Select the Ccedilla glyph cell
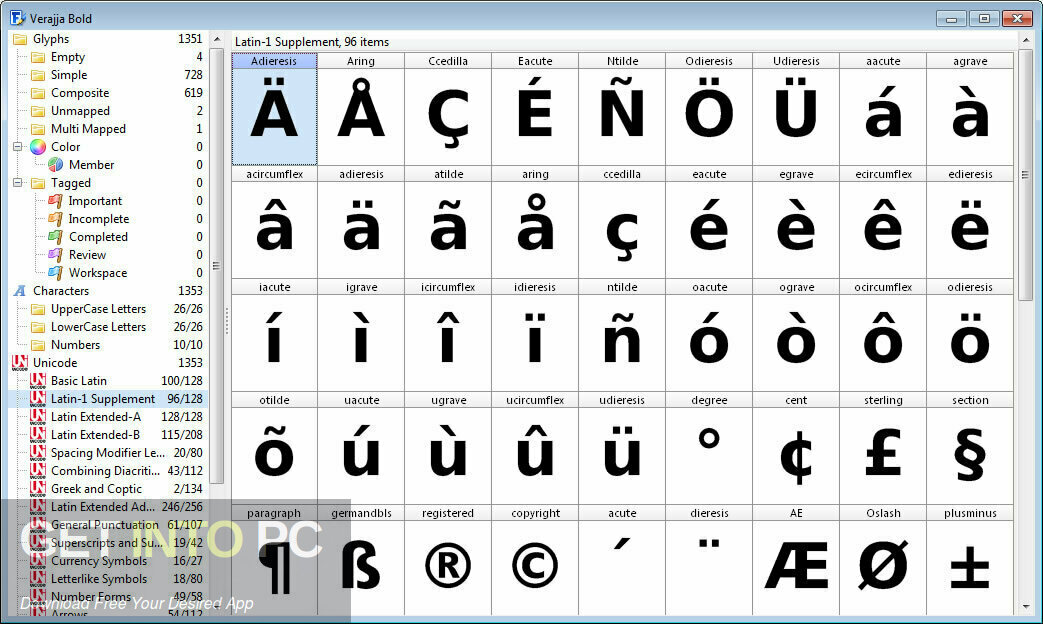The width and height of the screenshot is (1043, 624). (x=448, y=109)
